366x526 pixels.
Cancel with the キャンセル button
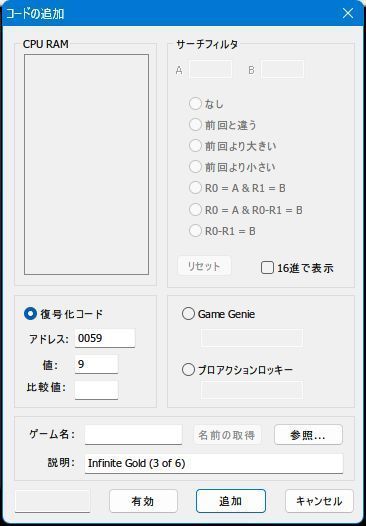319,501
